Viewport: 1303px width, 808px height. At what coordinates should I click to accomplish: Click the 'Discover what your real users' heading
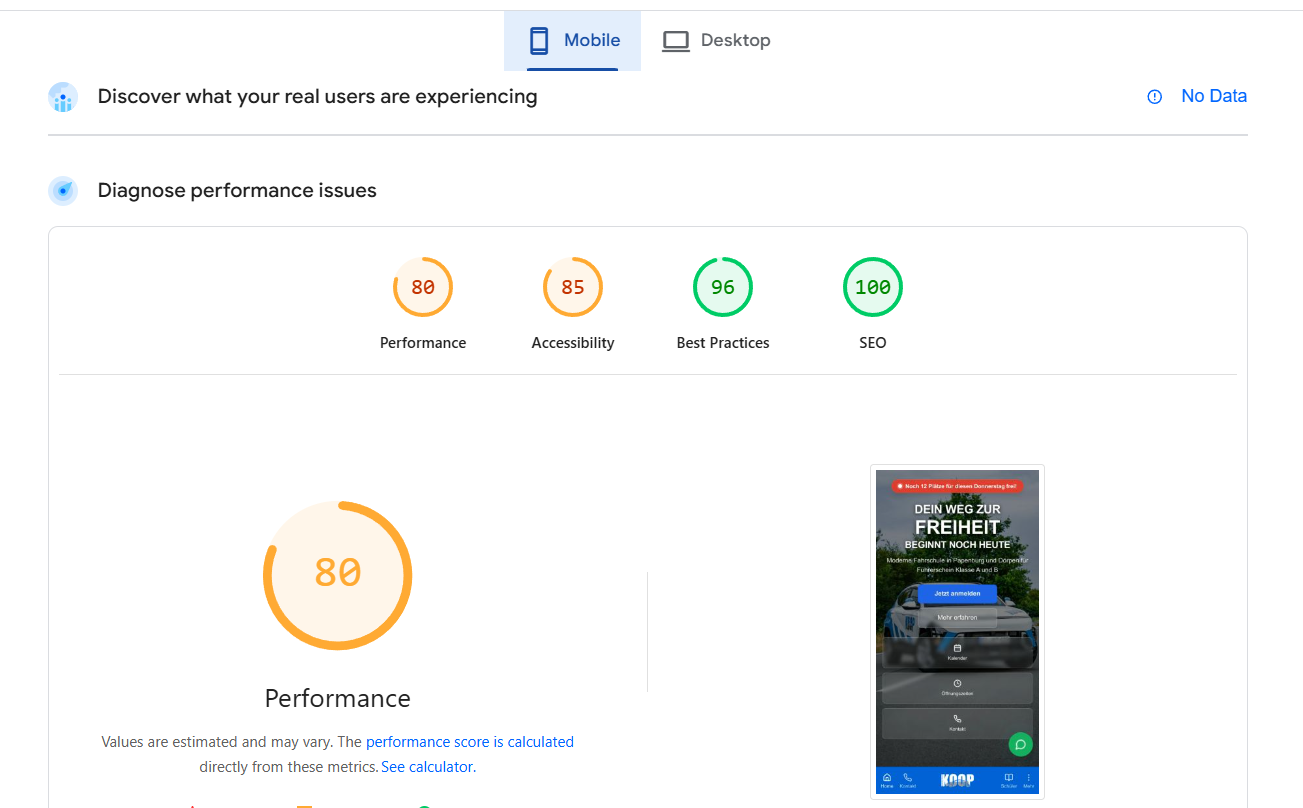click(317, 97)
